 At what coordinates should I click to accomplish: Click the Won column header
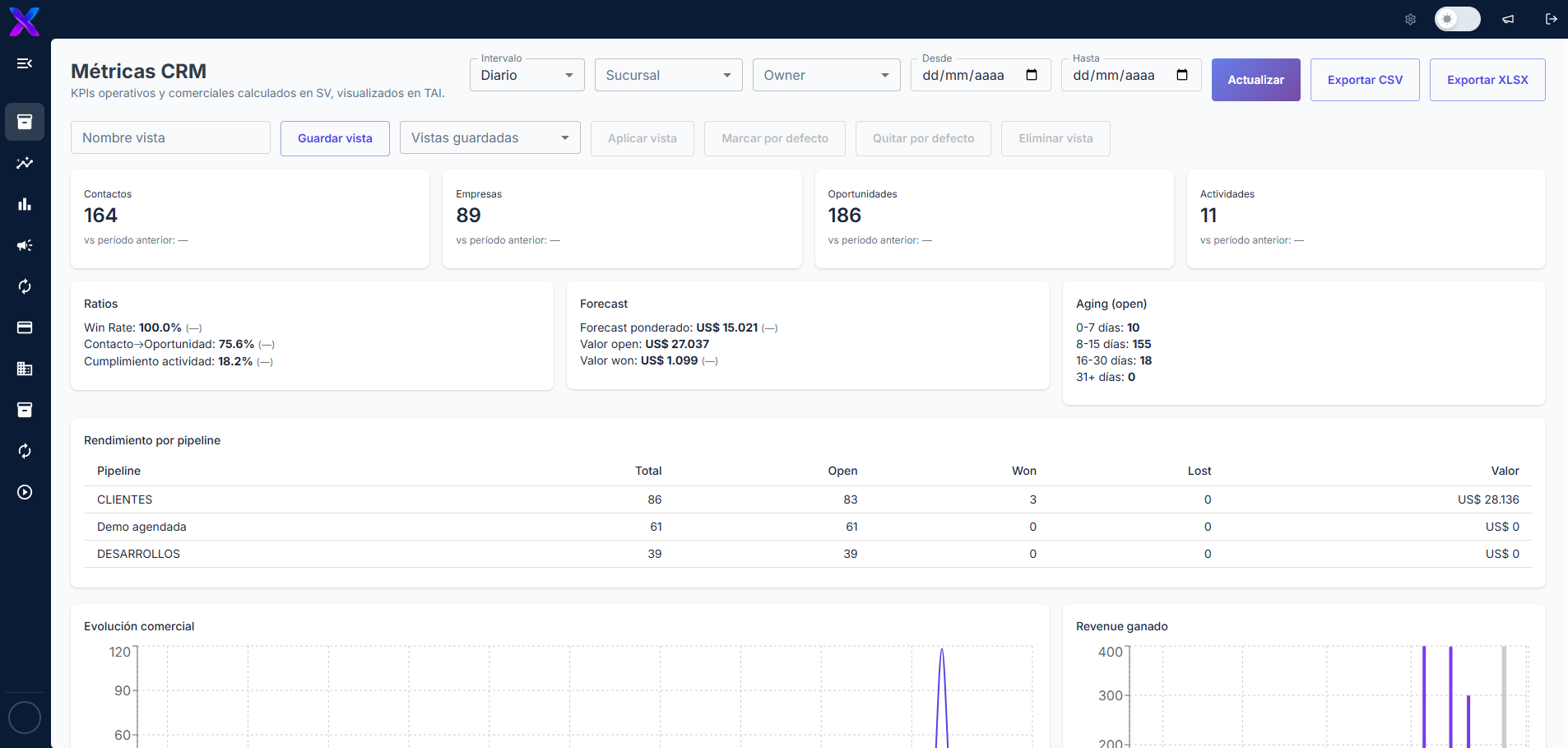pyautogui.click(x=1024, y=471)
